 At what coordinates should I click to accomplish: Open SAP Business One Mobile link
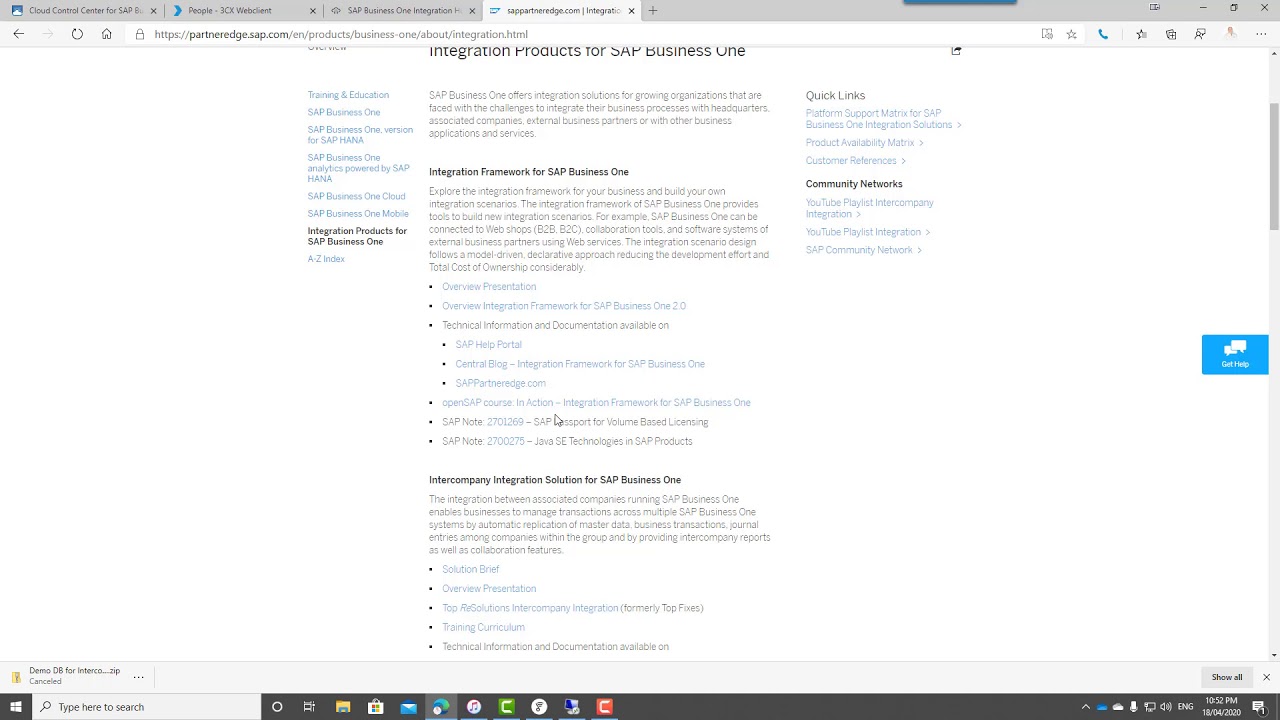pyautogui.click(x=358, y=213)
